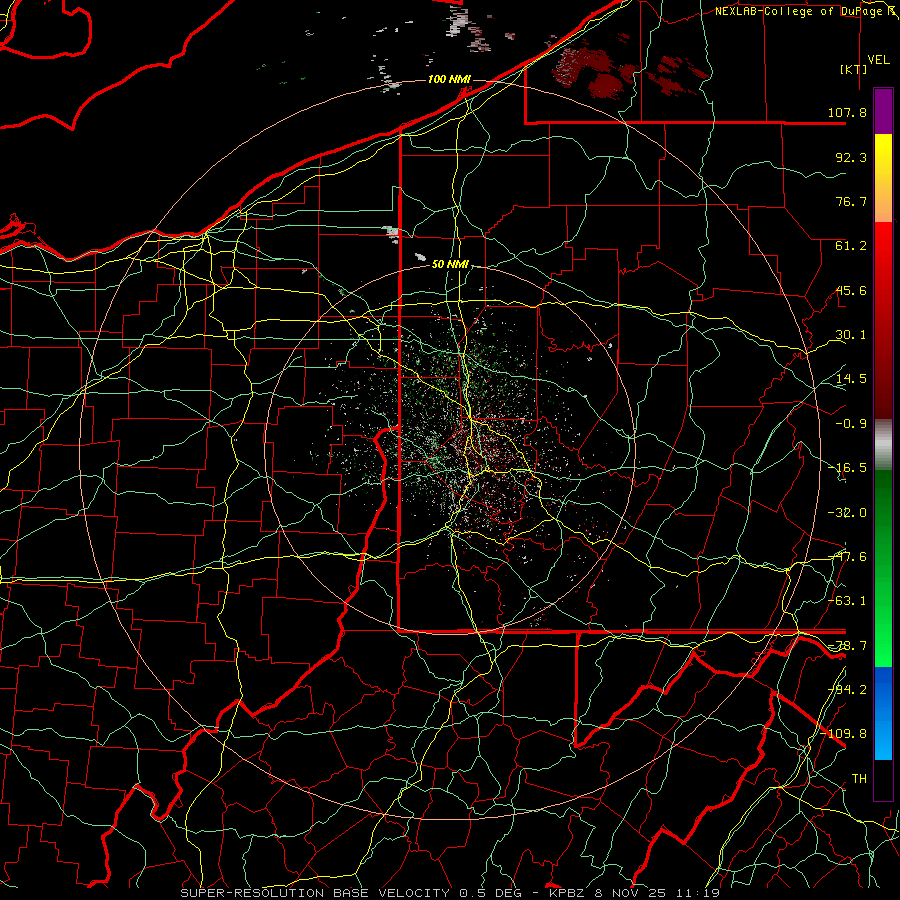Click the -78.7 velocity scale value
900x900 pixels.
point(847,646)
